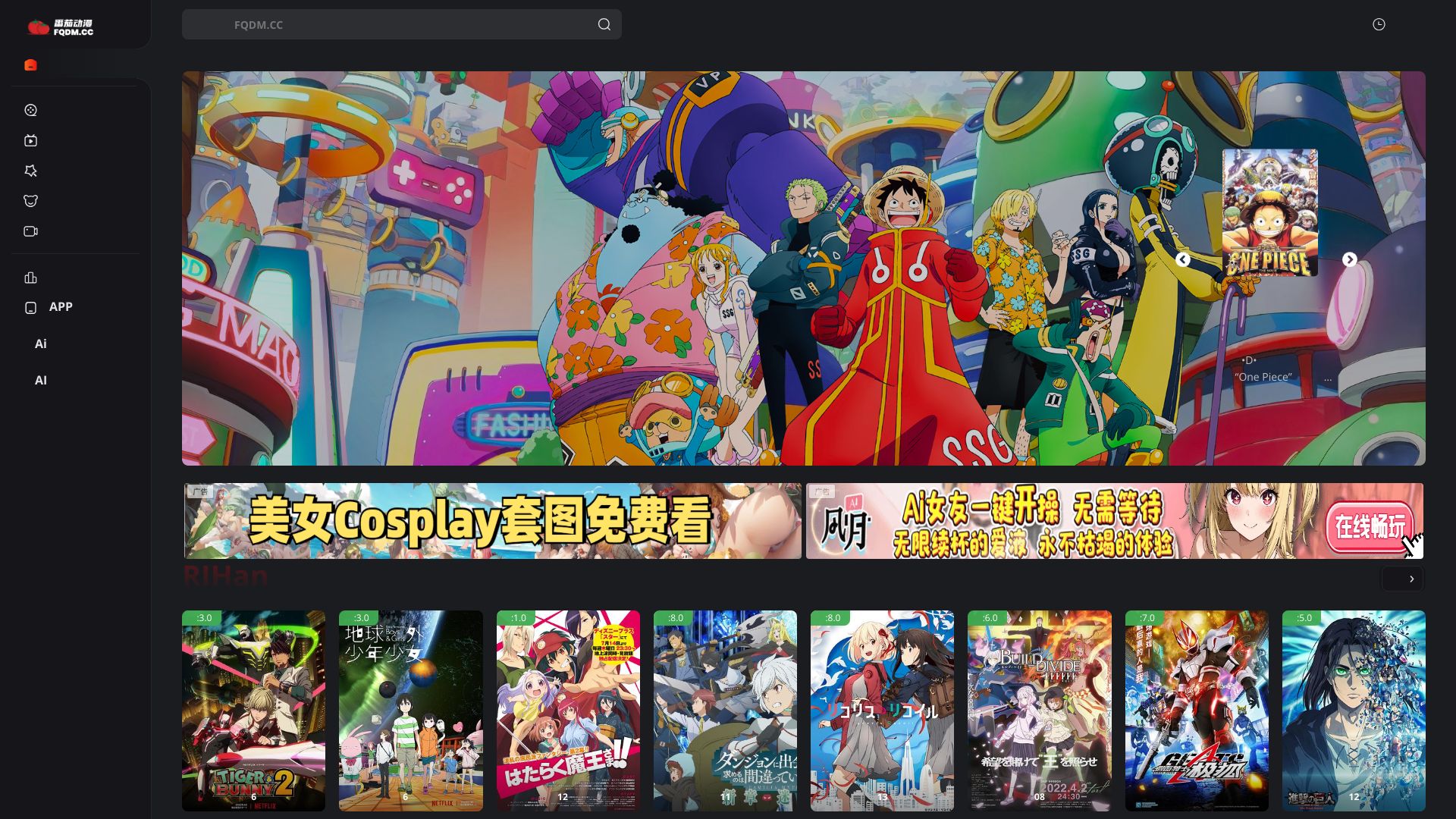Open the One Piece movie poster thumbnail

pyautogui.click(x=1269, y=212)
